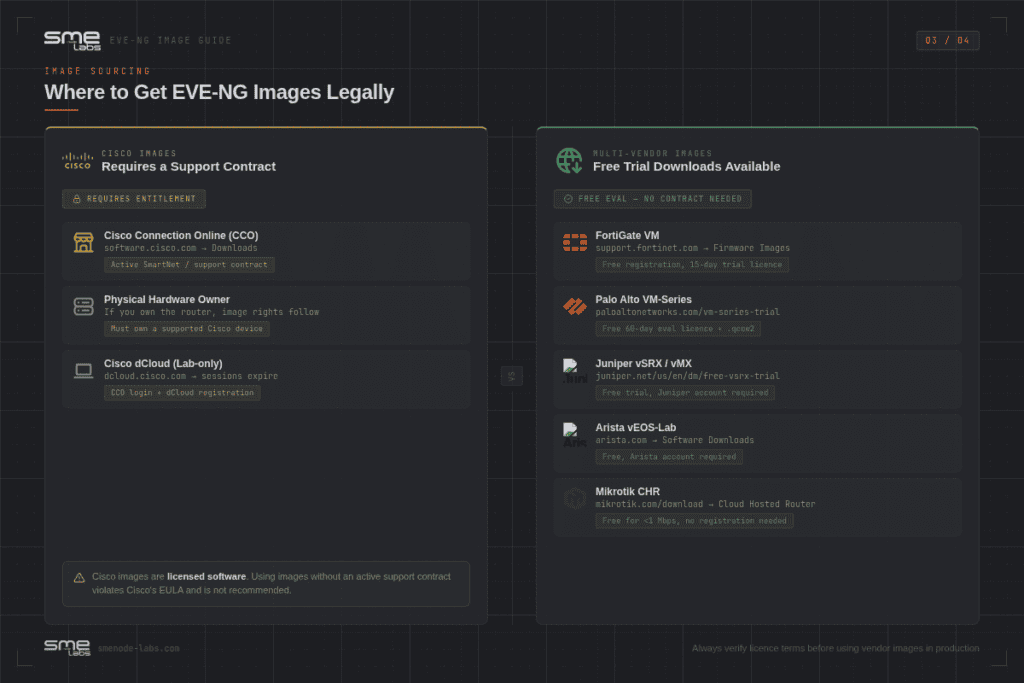Click the 'smenode-labs.com' footer text
Viewport: 1024px width, 683px height.
(x=138, y=648)
